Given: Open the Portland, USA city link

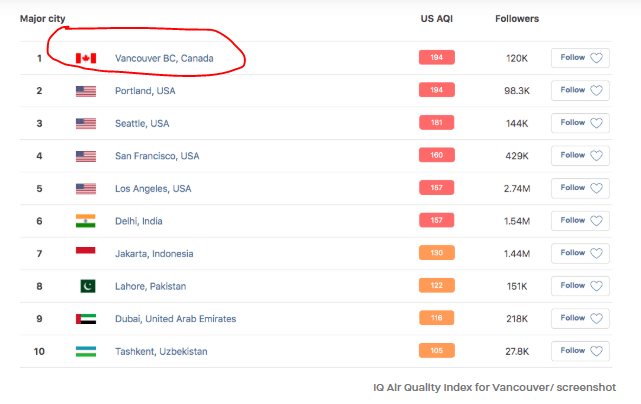Looking at the screenshot, I should click(144, 91).
